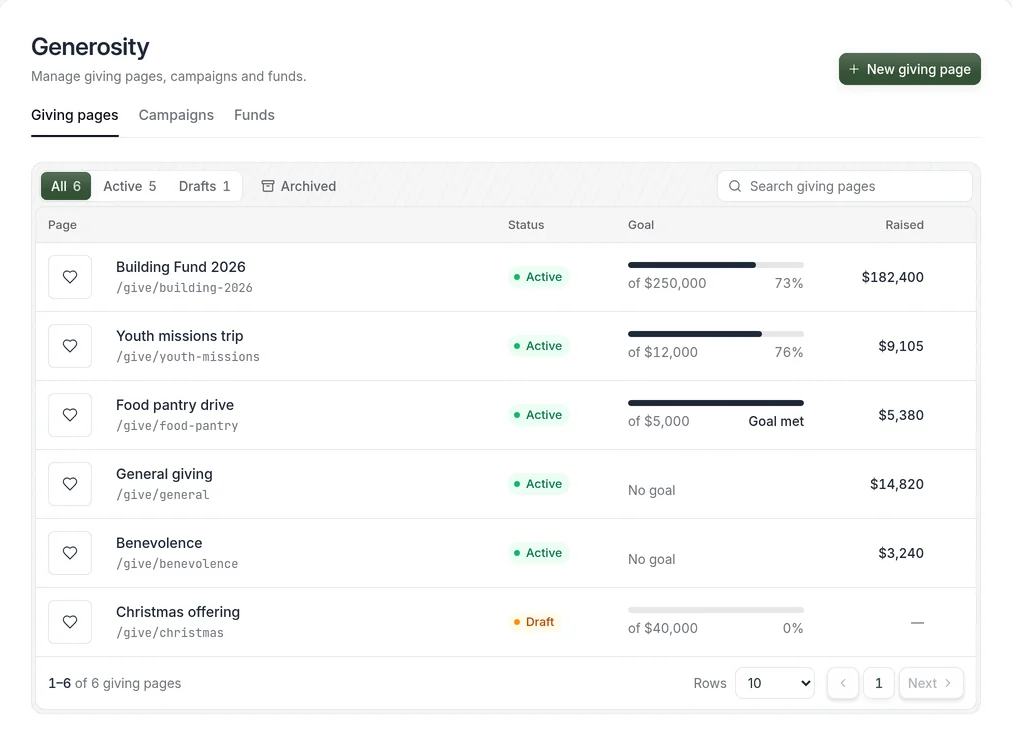
Task: Click the Food pantry drive progress bar
Action: [716, 403]
